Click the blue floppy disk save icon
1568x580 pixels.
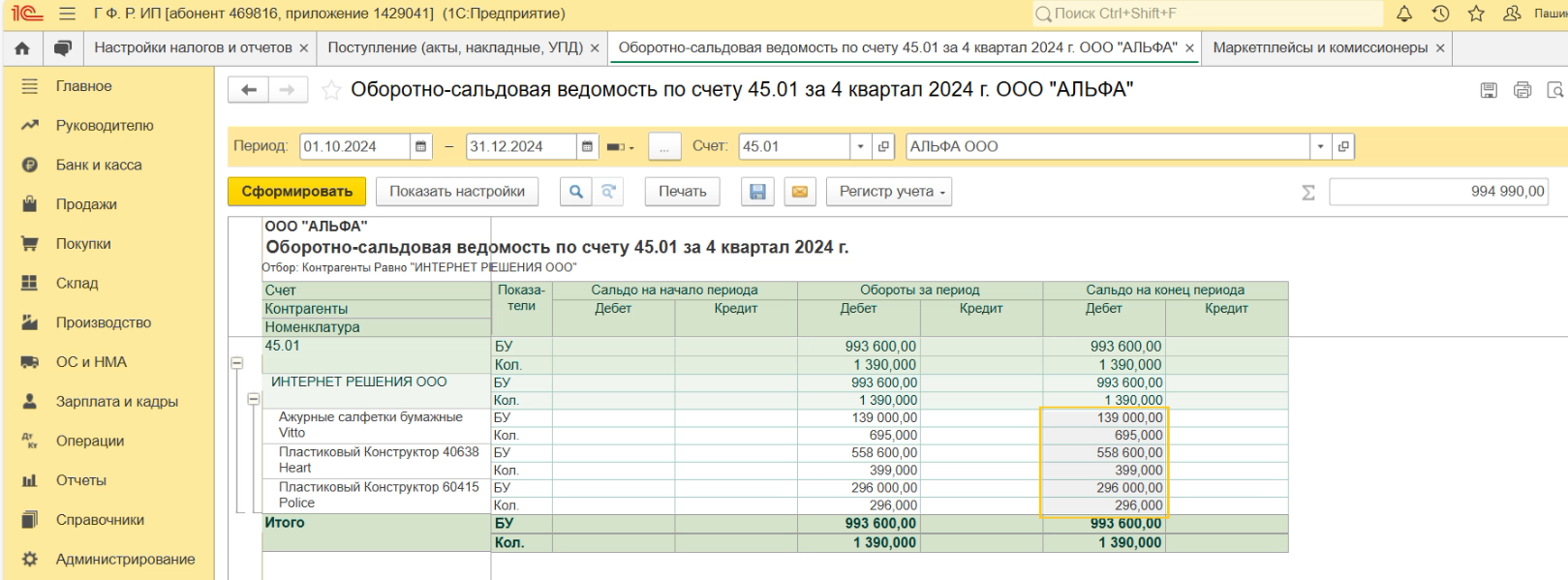(x=757, y=192)
